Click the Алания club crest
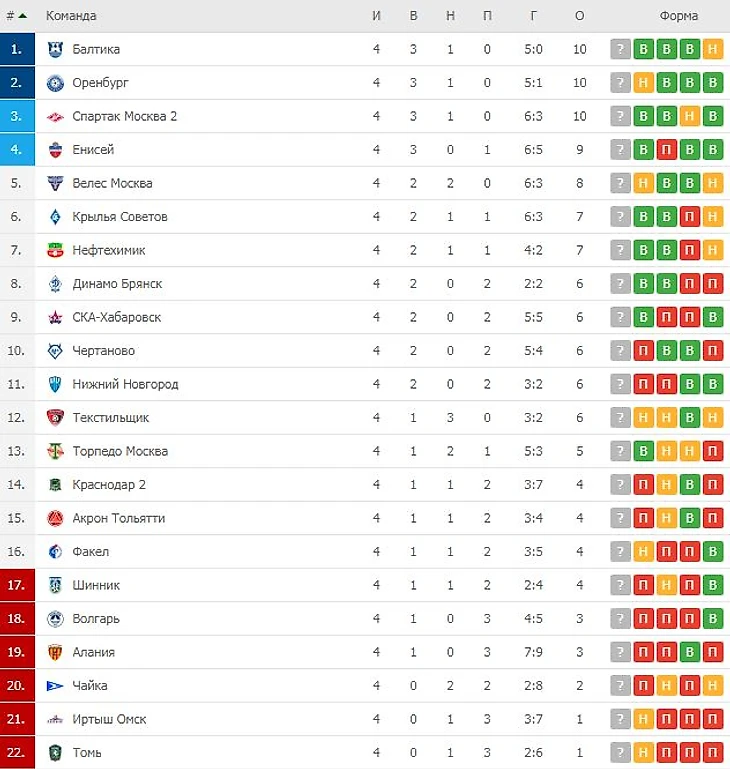The height and width of the screenshot is (769, 730). click(55, 652)
